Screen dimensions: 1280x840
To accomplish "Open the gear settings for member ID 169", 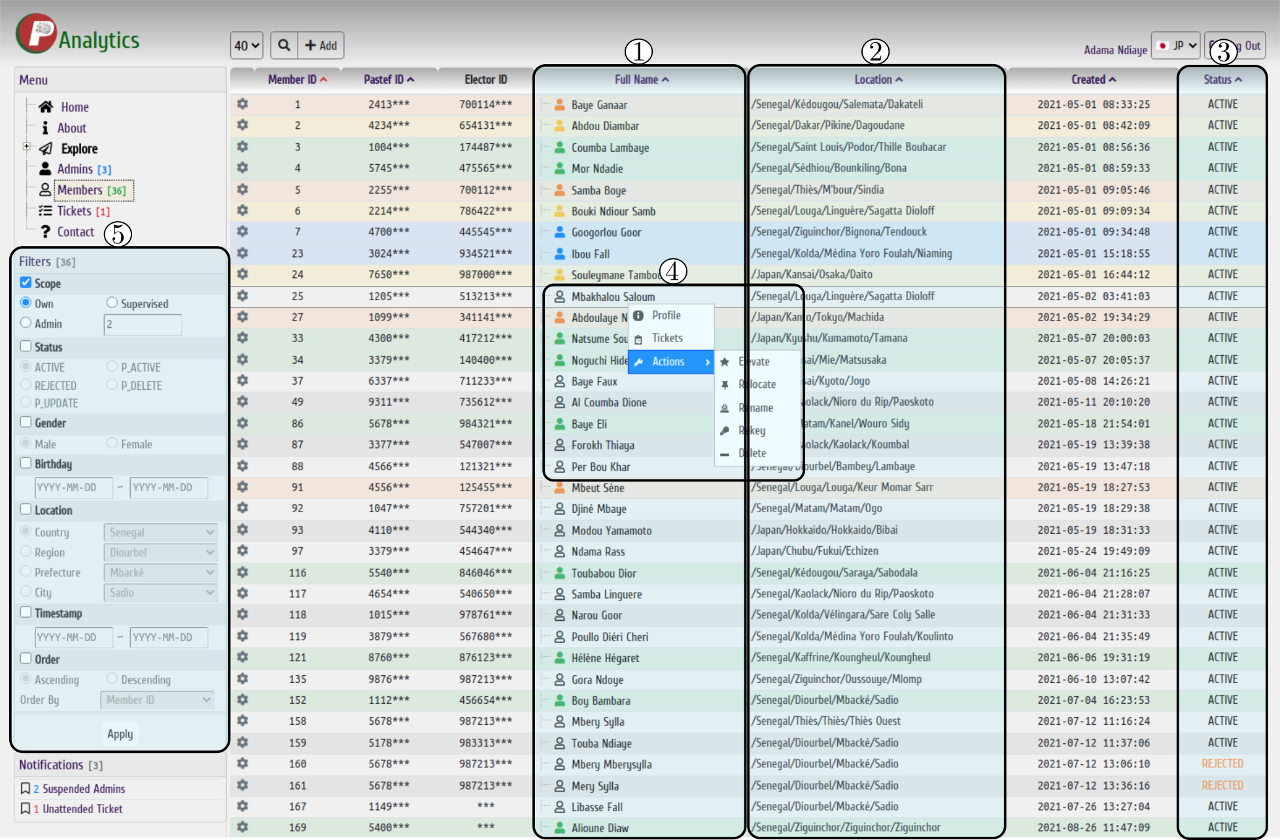I will 242,827.
